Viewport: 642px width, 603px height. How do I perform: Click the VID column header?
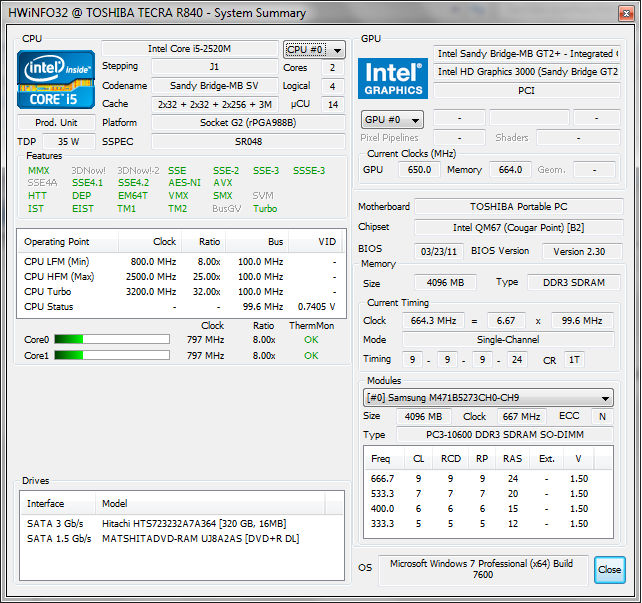click(x=317, y=242)
